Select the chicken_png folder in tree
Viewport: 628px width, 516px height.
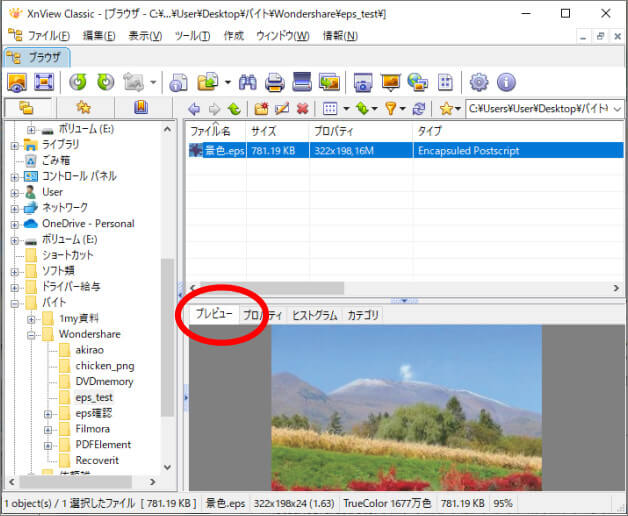point(105,366)
